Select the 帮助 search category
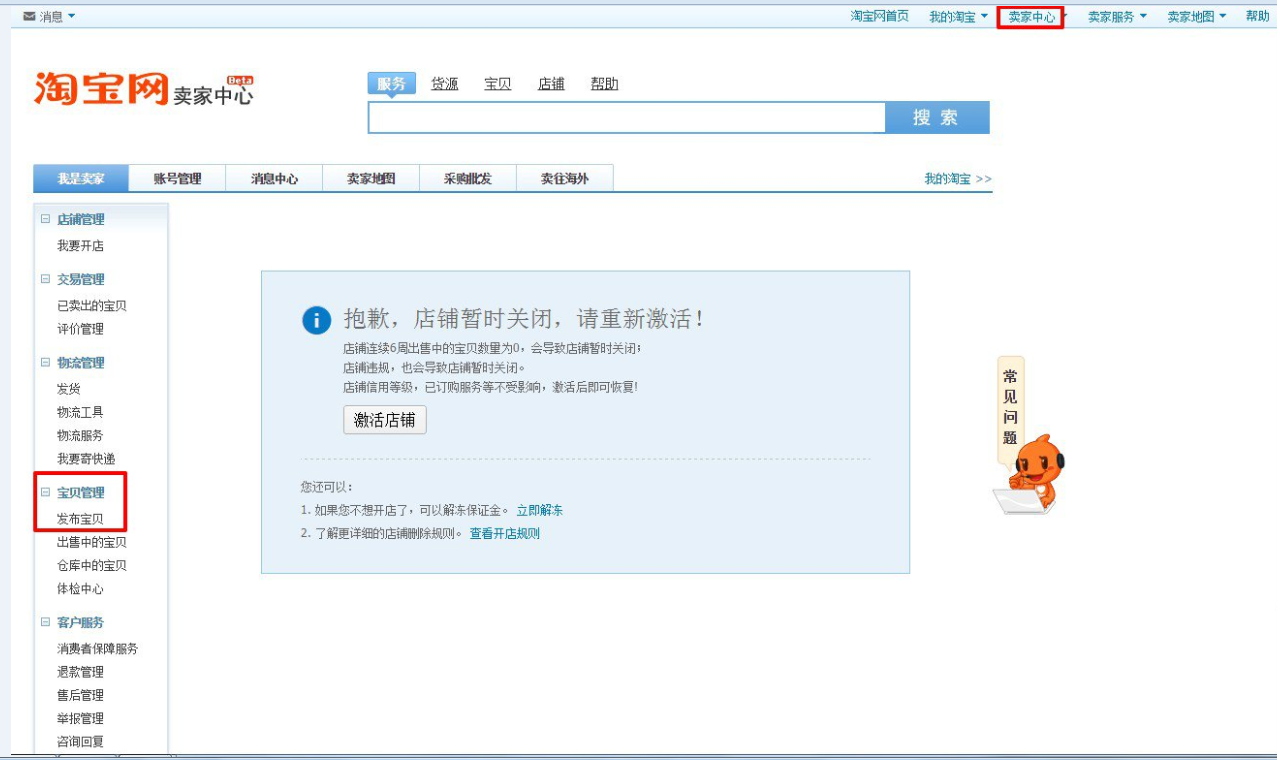The height and width of the screenshot is (760, 1277). tap(604, 84)
